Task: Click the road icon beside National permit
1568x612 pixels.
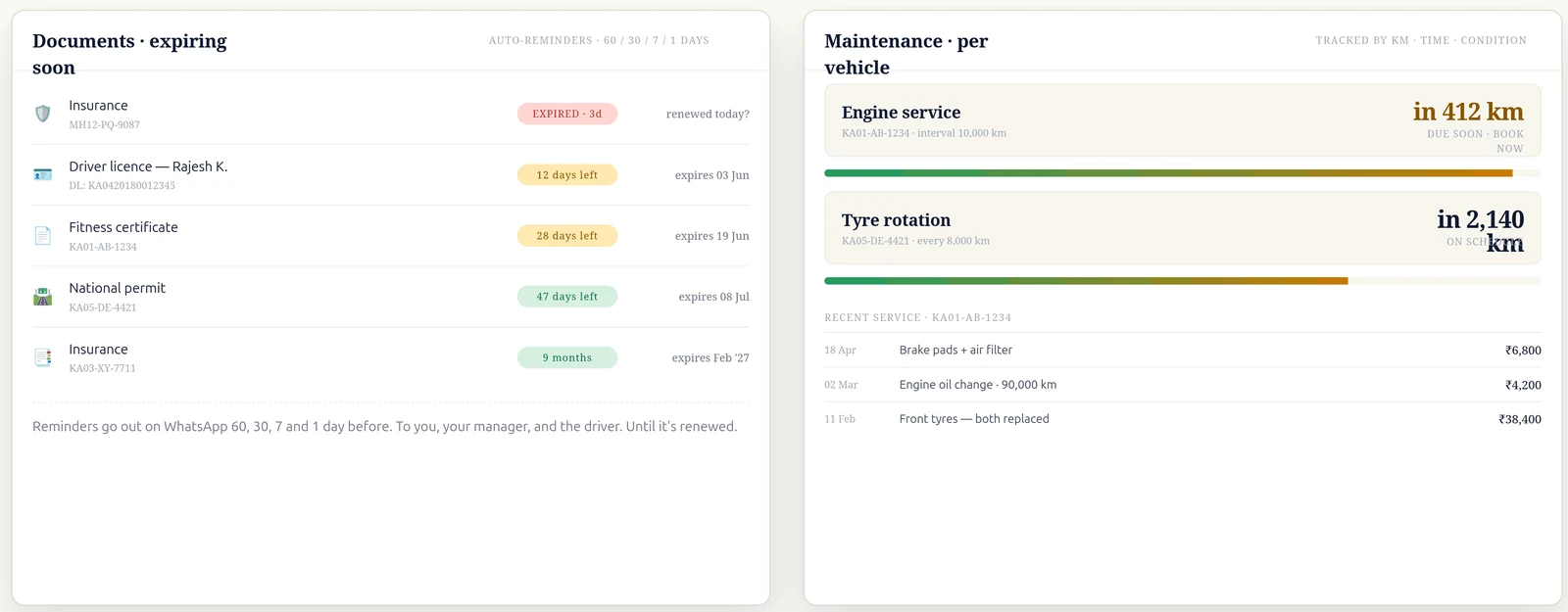Action: click(x=43, y=297)
